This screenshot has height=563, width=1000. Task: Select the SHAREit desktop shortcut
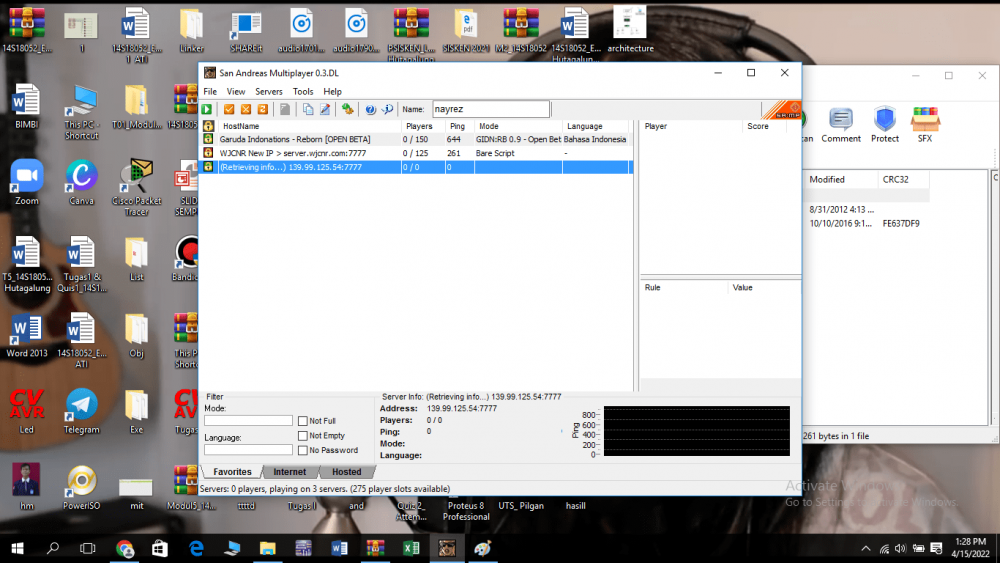coord(246,31)
